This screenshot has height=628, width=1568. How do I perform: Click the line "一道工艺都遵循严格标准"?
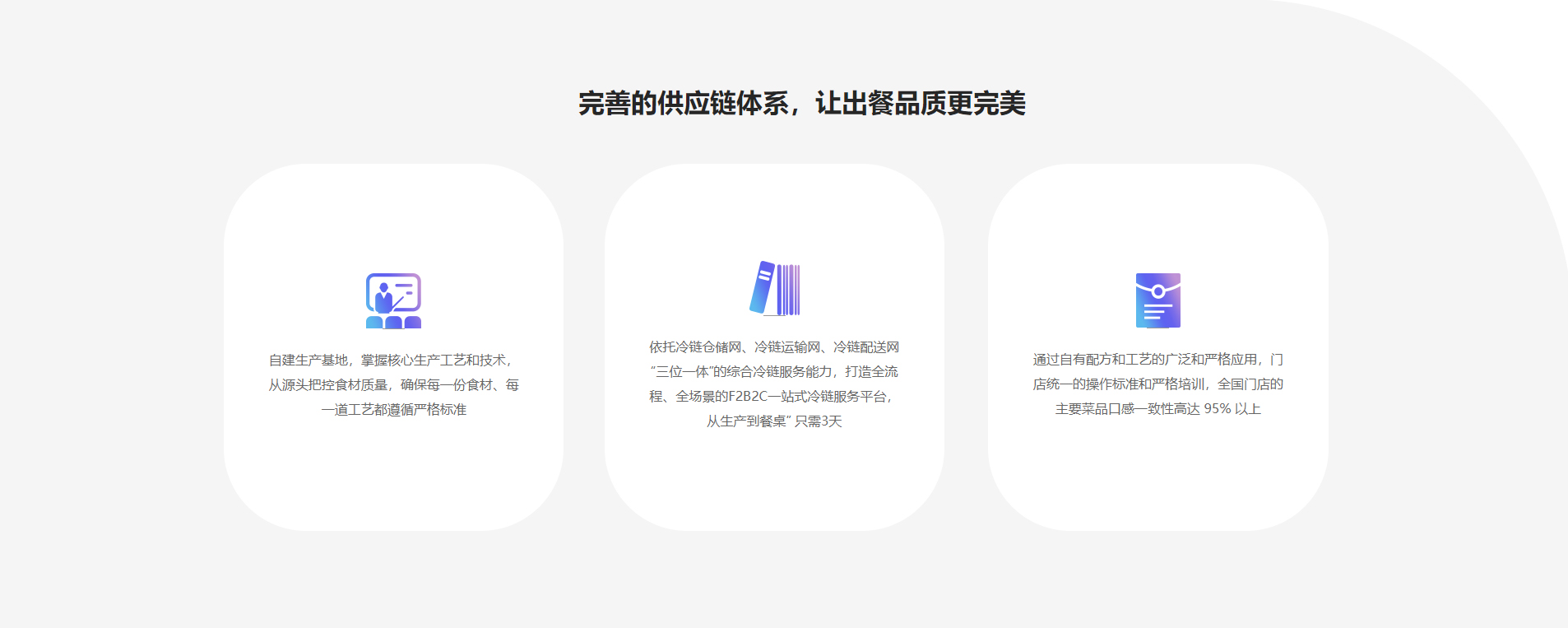click(393, 410)
